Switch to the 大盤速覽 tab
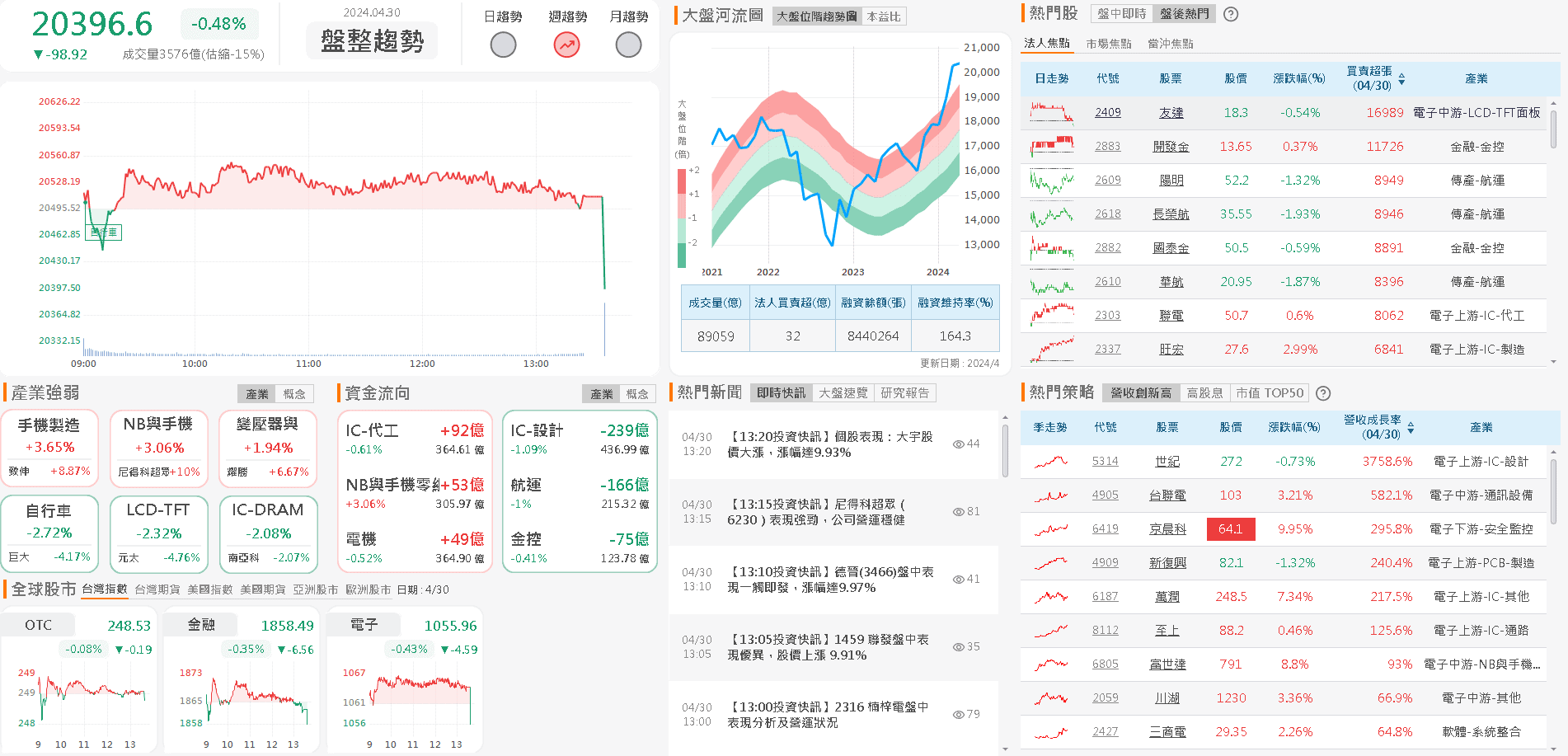 click(x=843, y=392)
